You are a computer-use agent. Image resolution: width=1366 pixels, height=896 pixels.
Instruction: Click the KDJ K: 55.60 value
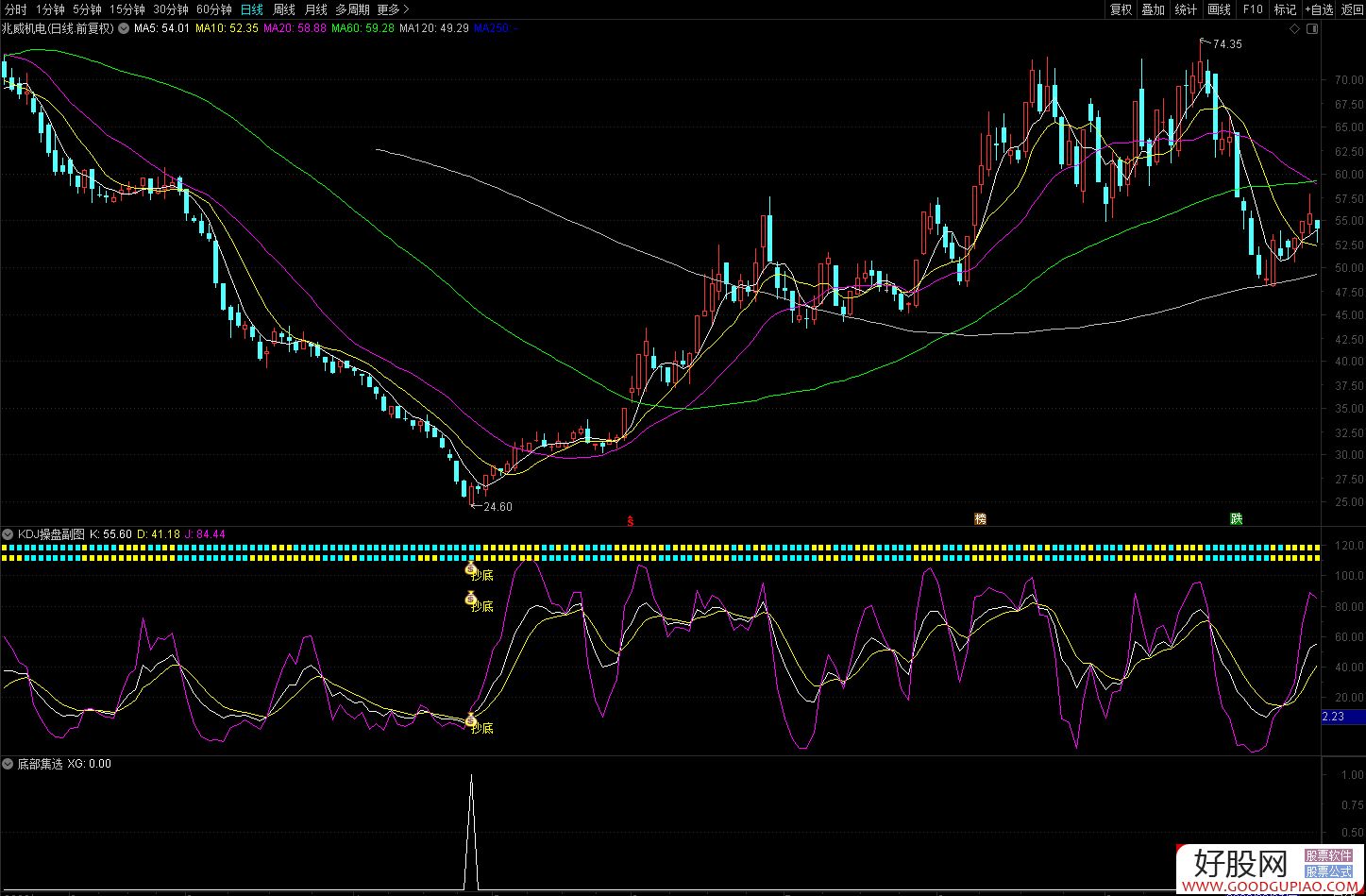pos(110,534)
